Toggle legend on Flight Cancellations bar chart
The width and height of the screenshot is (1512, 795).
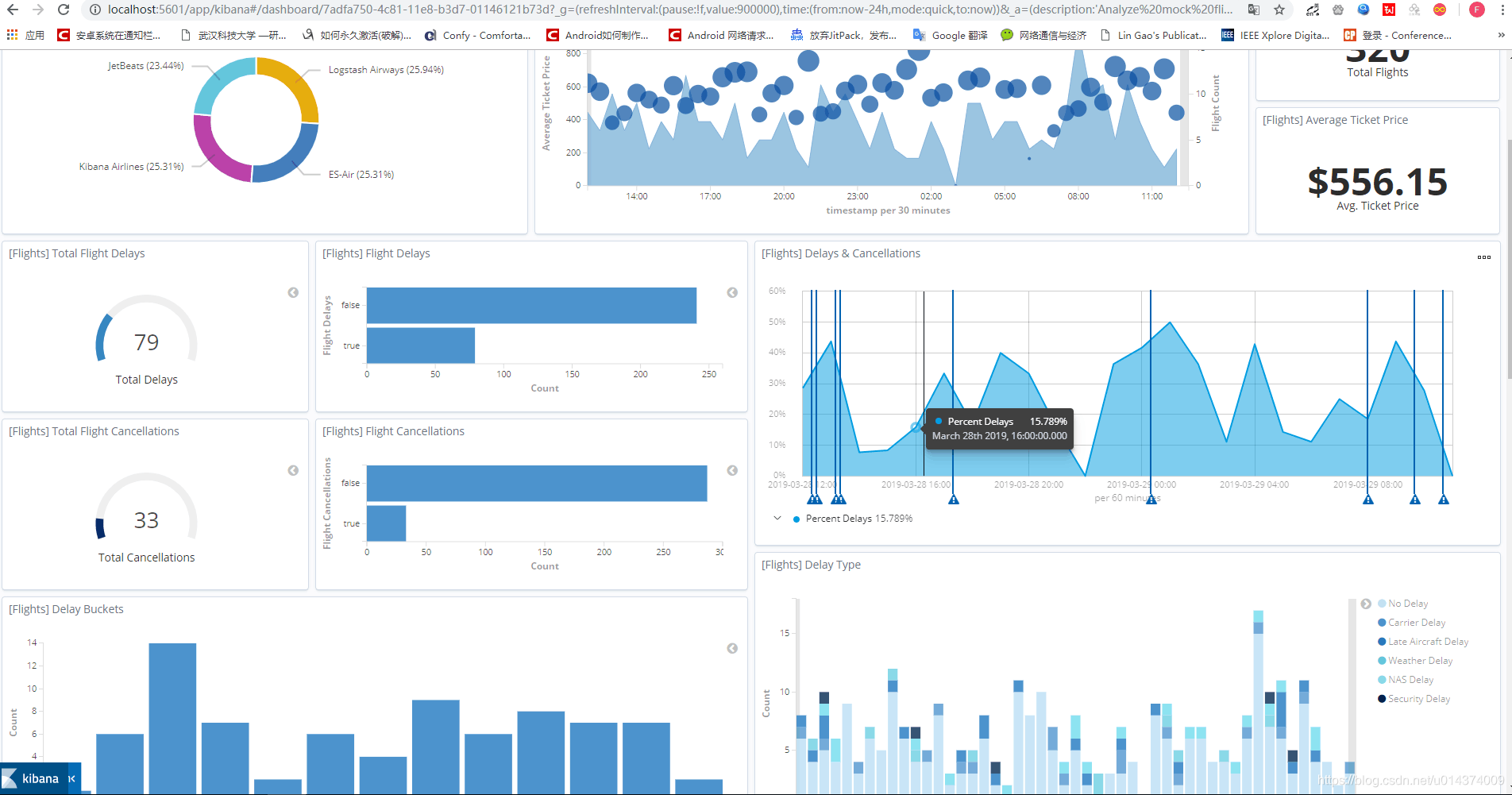pos(732,470)
